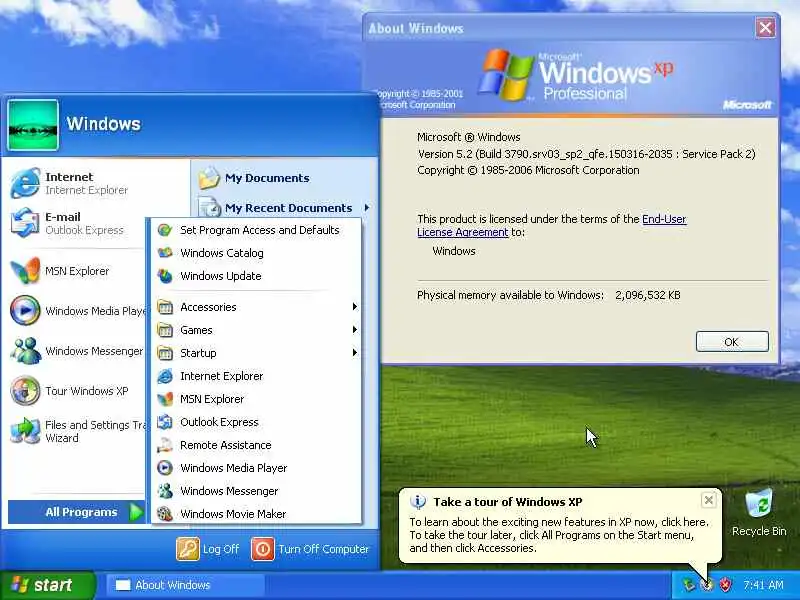Click the Internet Explorer icon in All Programs
Image resolution: width=800 pixels, height=600 pixels.
click(165, 376)
